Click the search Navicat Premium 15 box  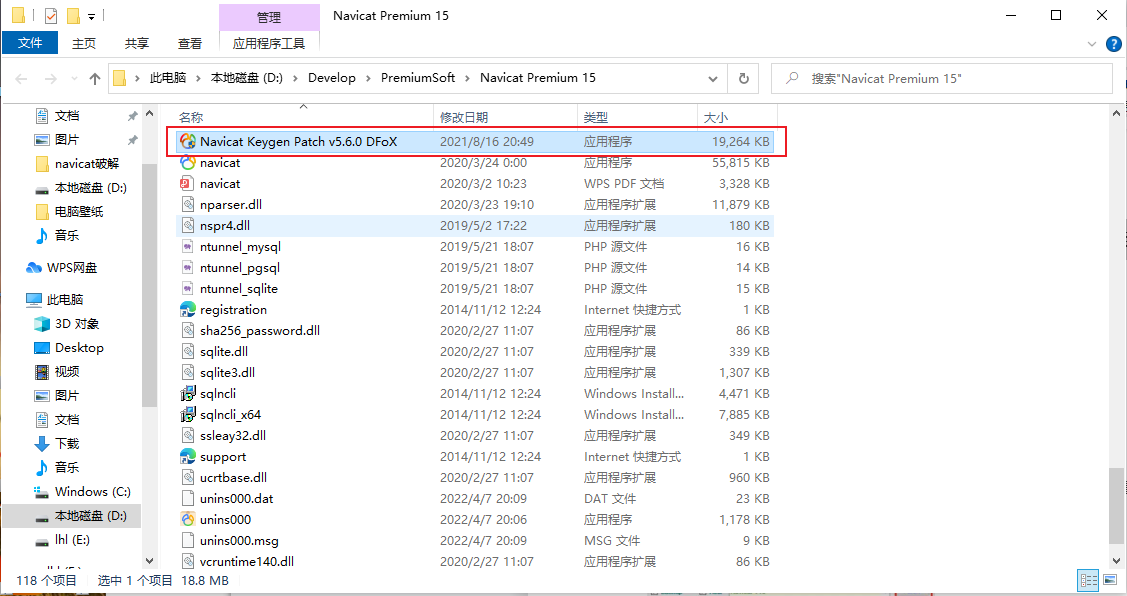click(x=942, y=78)
